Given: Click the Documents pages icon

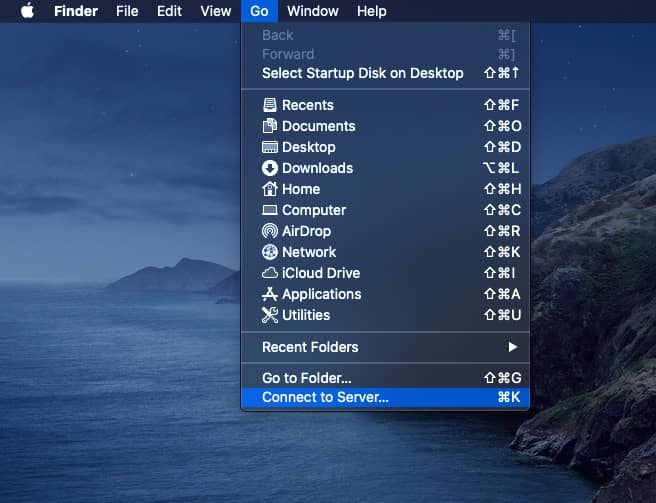Looking at the screenshot, I should click(x=269, y=126).
